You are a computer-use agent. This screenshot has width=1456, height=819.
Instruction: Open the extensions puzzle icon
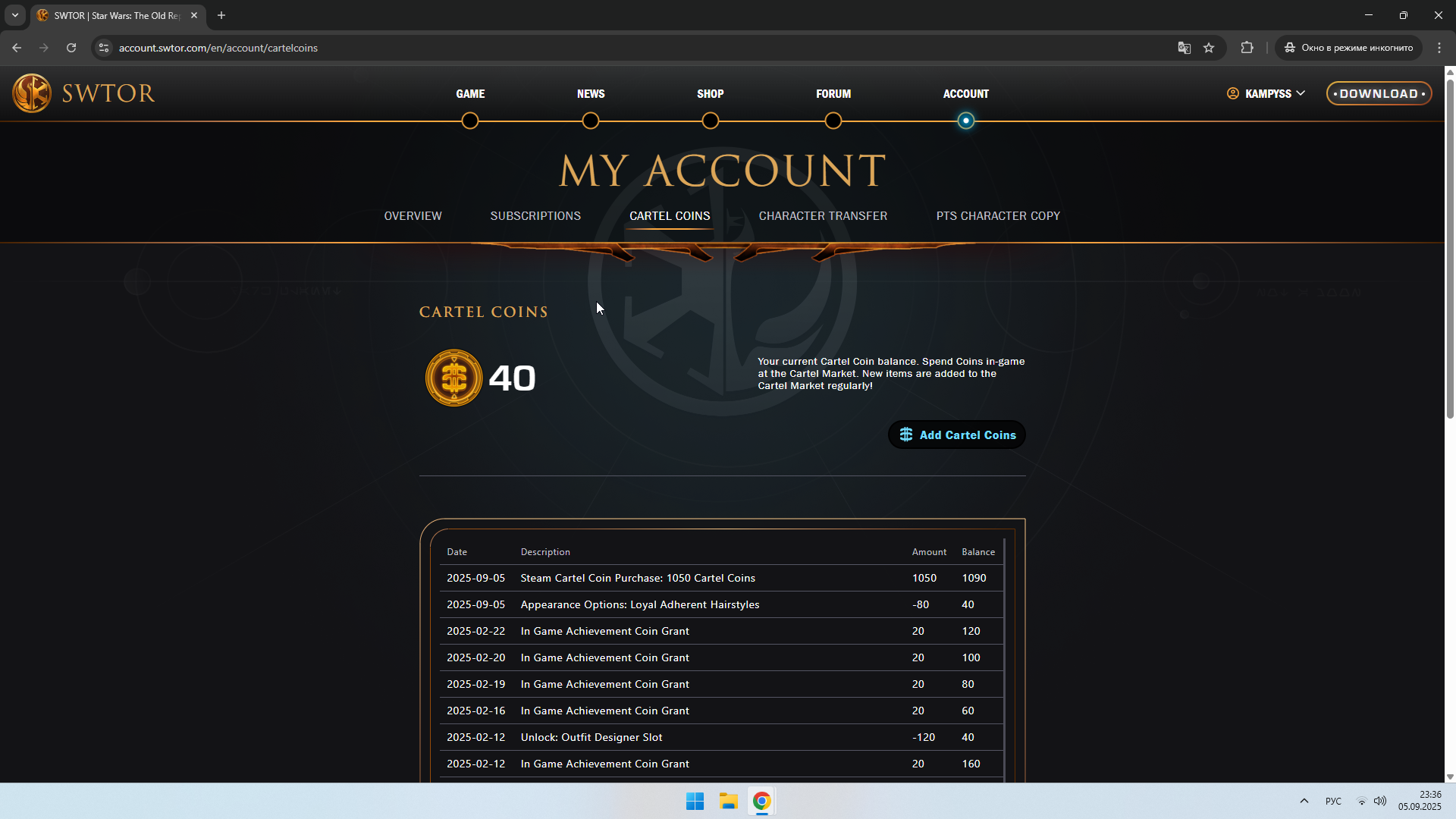tap(1247, 48)
